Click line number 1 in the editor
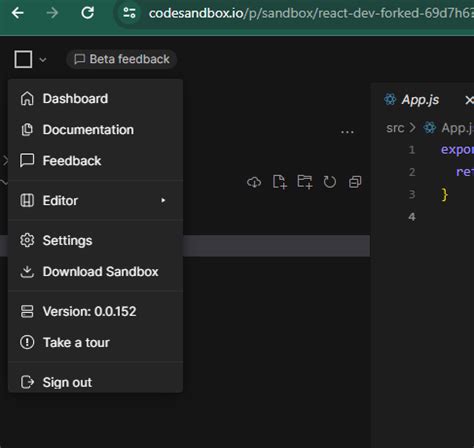The width and height of the screenshot is (474, 448). [x=412, y=150]
